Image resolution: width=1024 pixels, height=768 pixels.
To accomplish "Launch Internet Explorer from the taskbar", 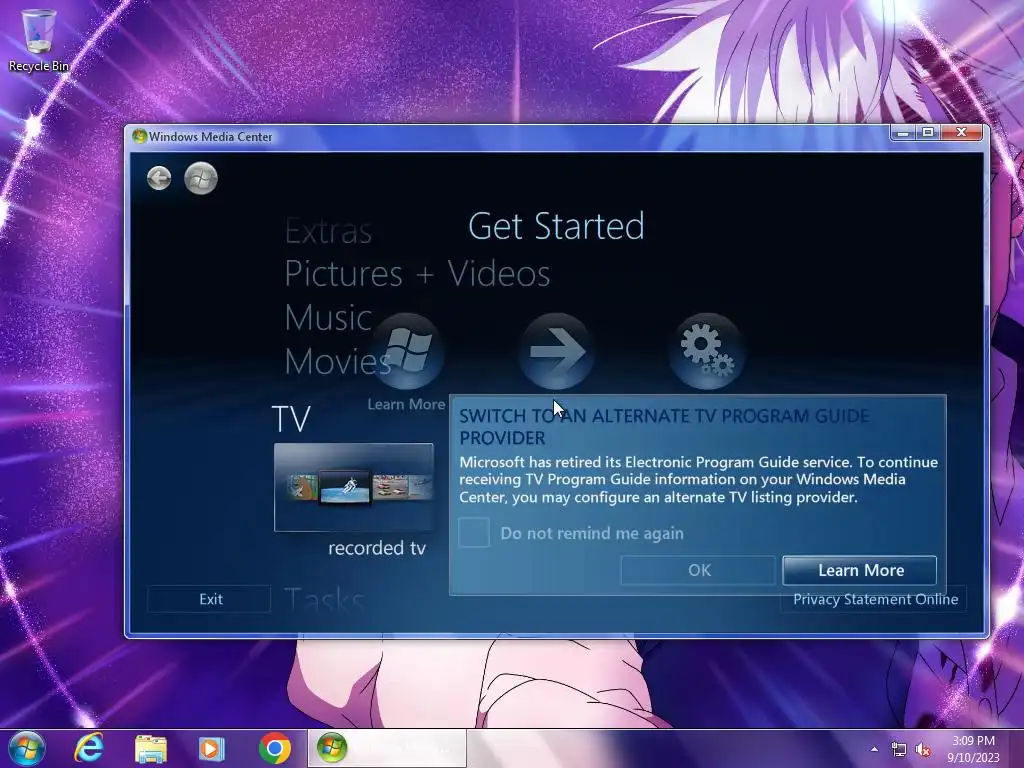I will 89,748.
